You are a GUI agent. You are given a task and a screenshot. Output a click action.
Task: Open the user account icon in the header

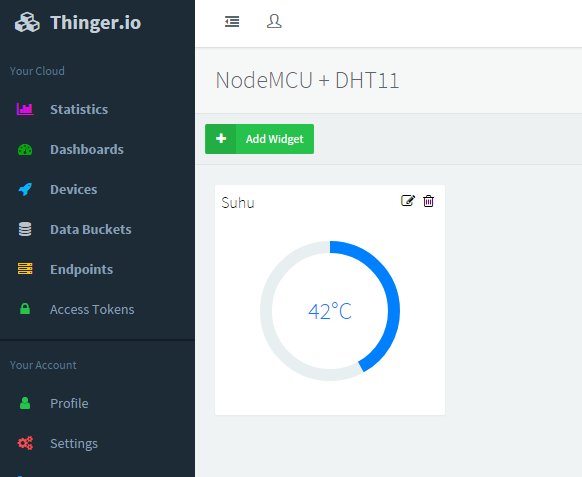coord(274,21)
